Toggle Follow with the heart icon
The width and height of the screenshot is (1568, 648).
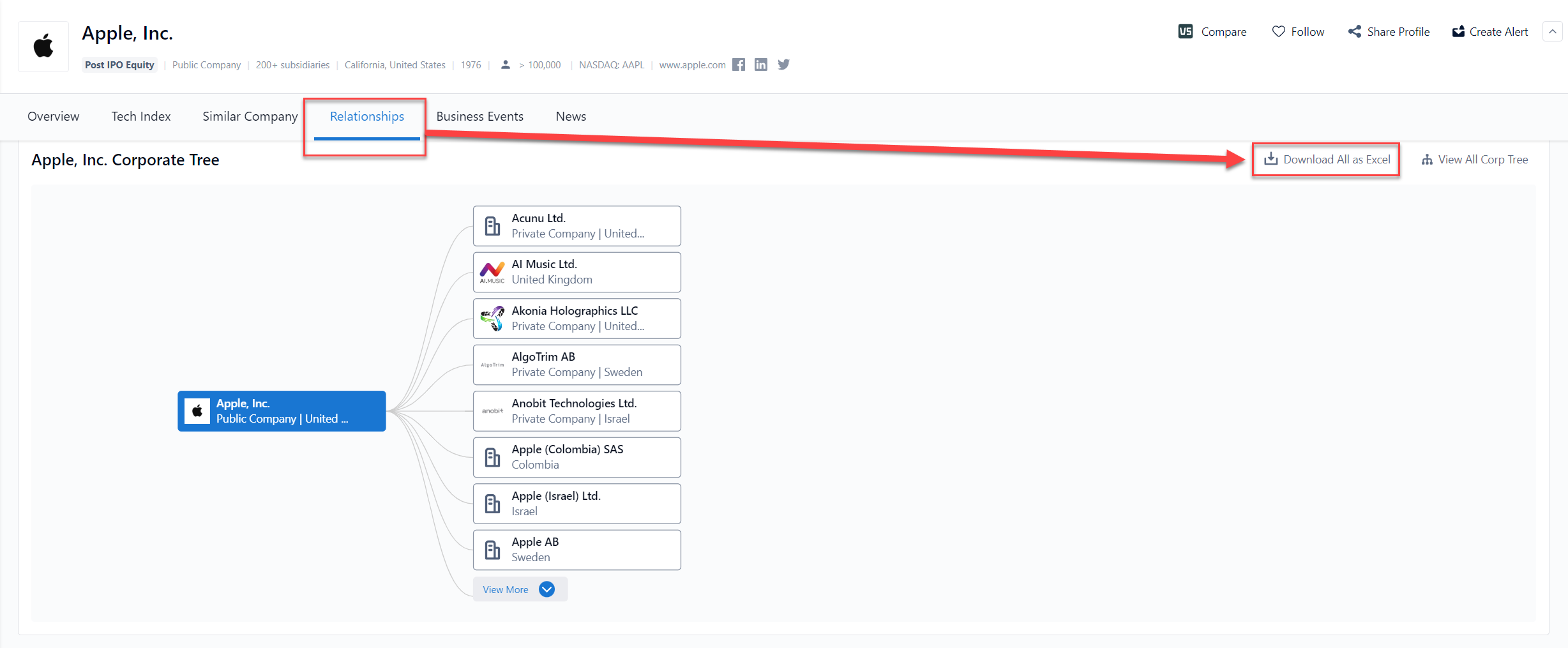[1298, 32]
